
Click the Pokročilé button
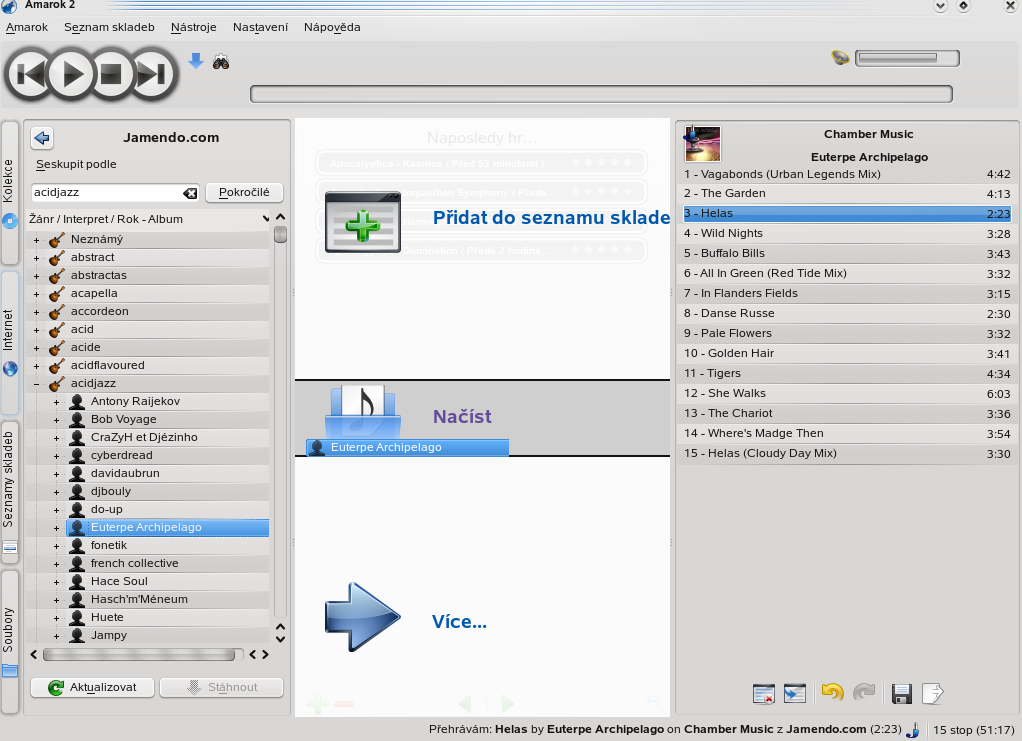244,192
